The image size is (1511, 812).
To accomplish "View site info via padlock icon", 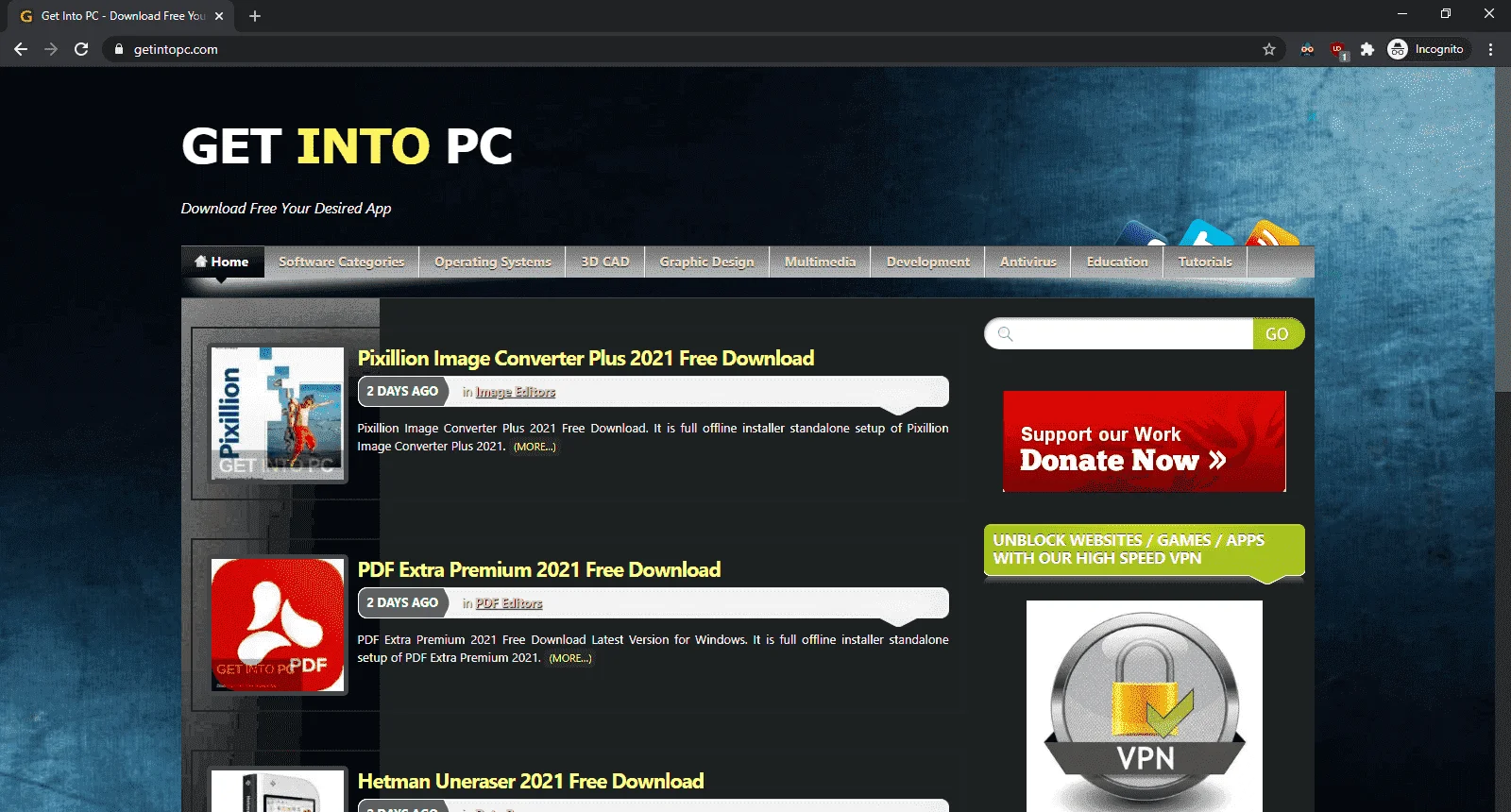I will pyautogui.click(x=118, y=49).
